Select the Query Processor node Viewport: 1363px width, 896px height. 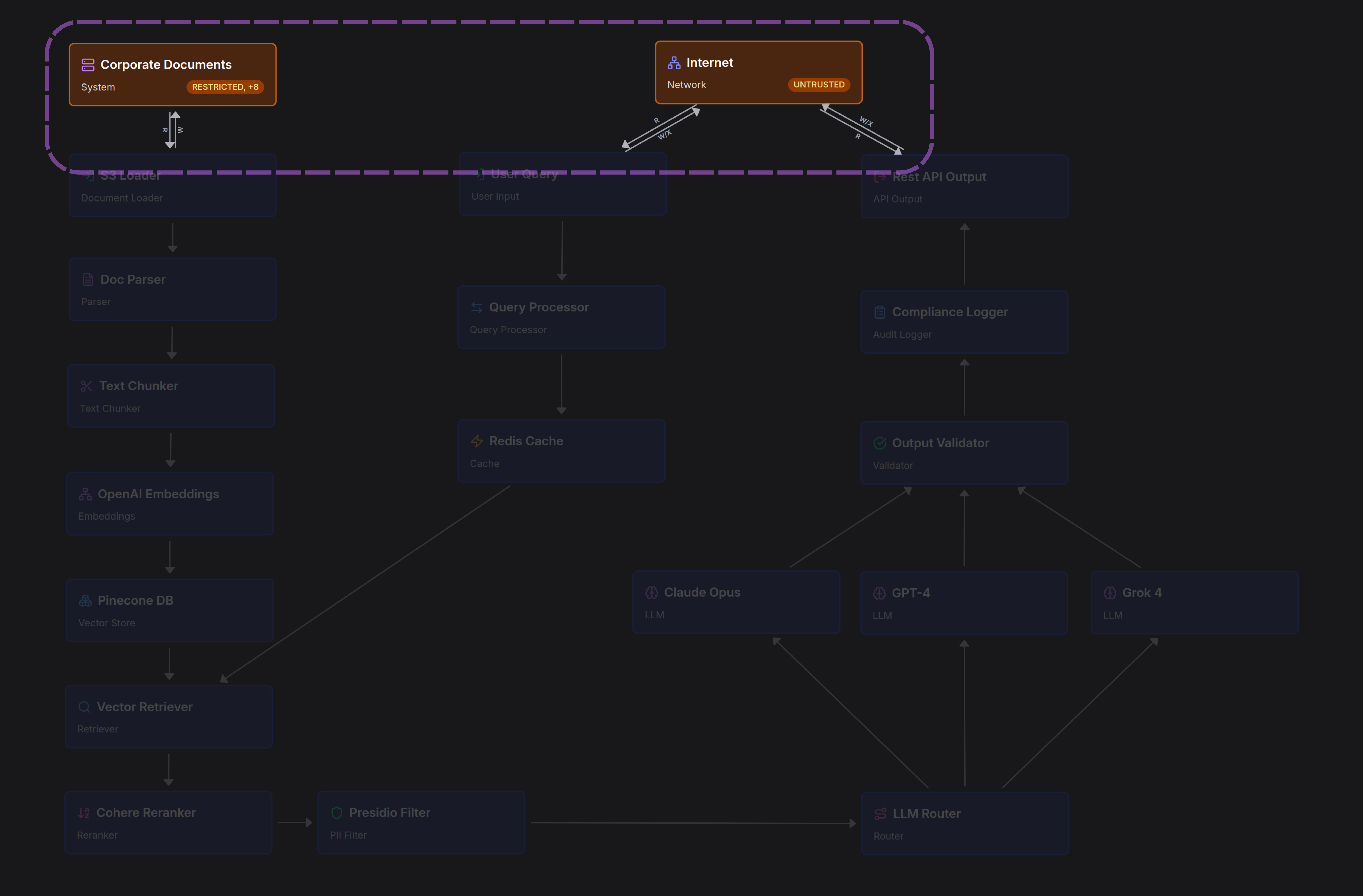point(561,318)
